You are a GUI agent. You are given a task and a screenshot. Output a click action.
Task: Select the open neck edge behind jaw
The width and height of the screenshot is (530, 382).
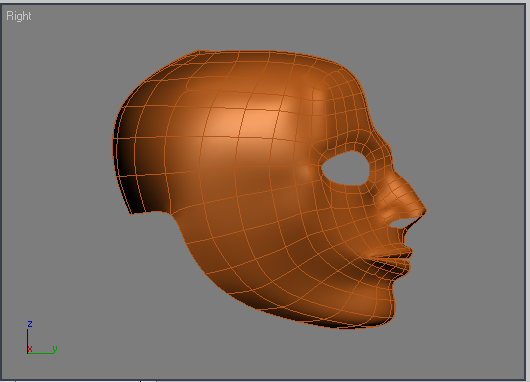click(152, 213)
